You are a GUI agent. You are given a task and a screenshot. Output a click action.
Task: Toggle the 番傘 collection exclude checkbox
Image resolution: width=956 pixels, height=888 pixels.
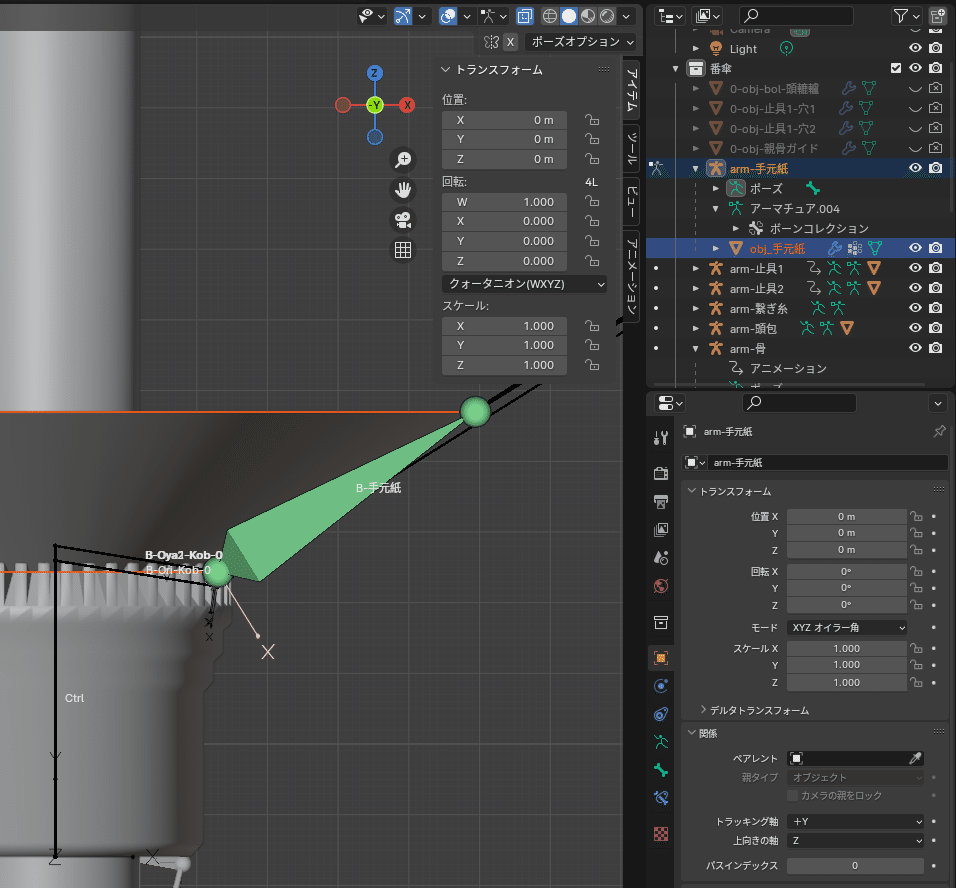click(x=896, y=68)
